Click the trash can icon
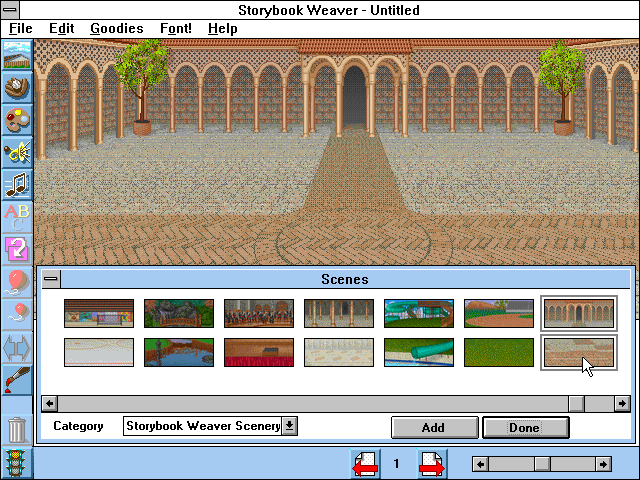 (x=17, y=429)
